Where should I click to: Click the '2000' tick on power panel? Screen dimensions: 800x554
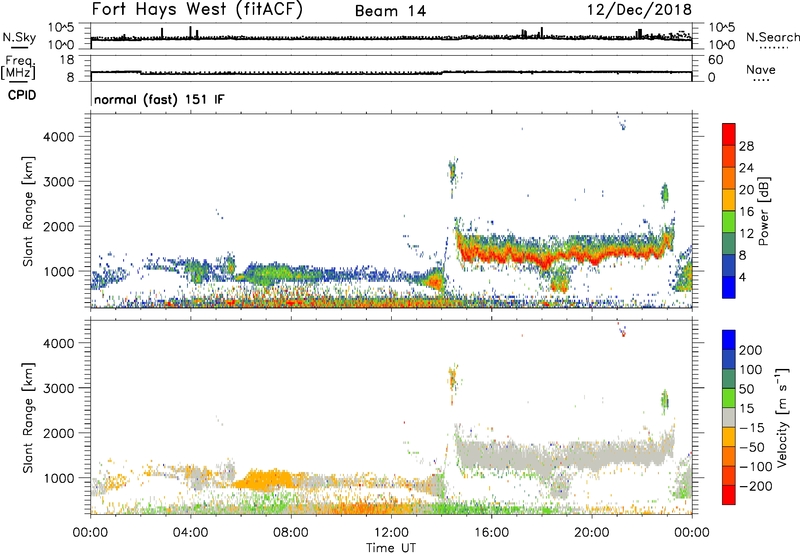[59, 226]
